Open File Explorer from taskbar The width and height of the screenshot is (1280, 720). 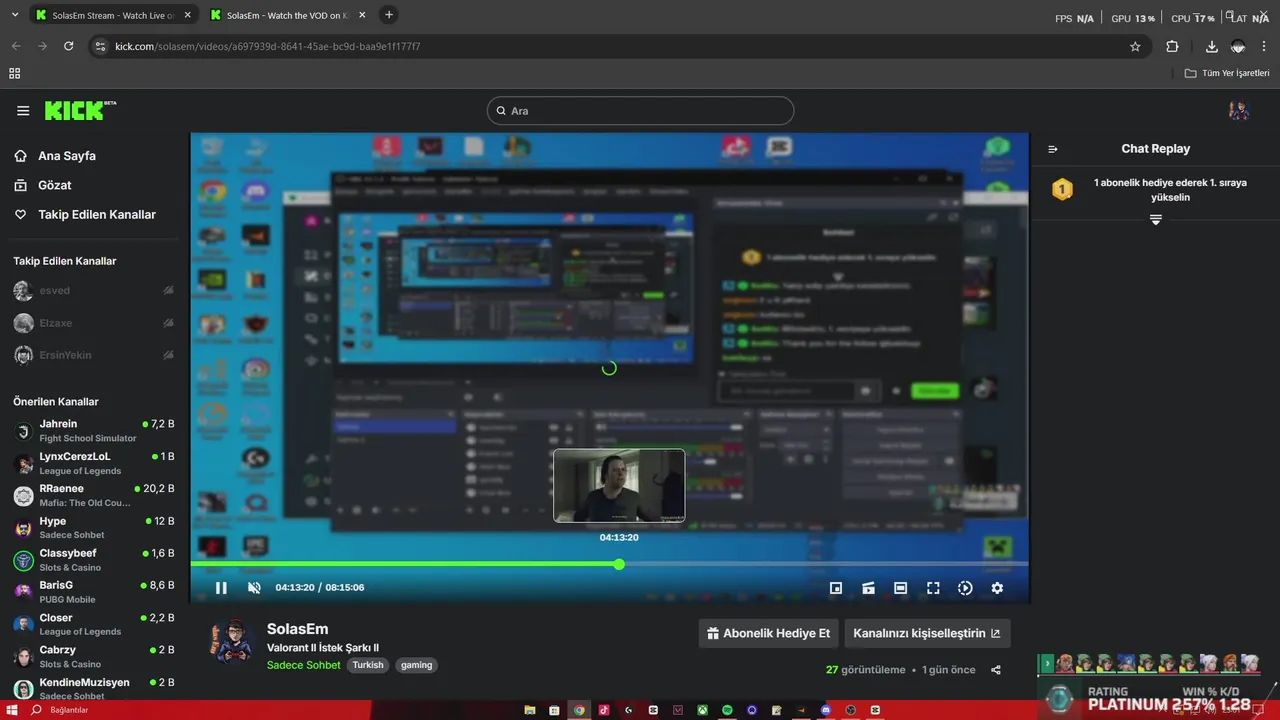tap(530, 710)
